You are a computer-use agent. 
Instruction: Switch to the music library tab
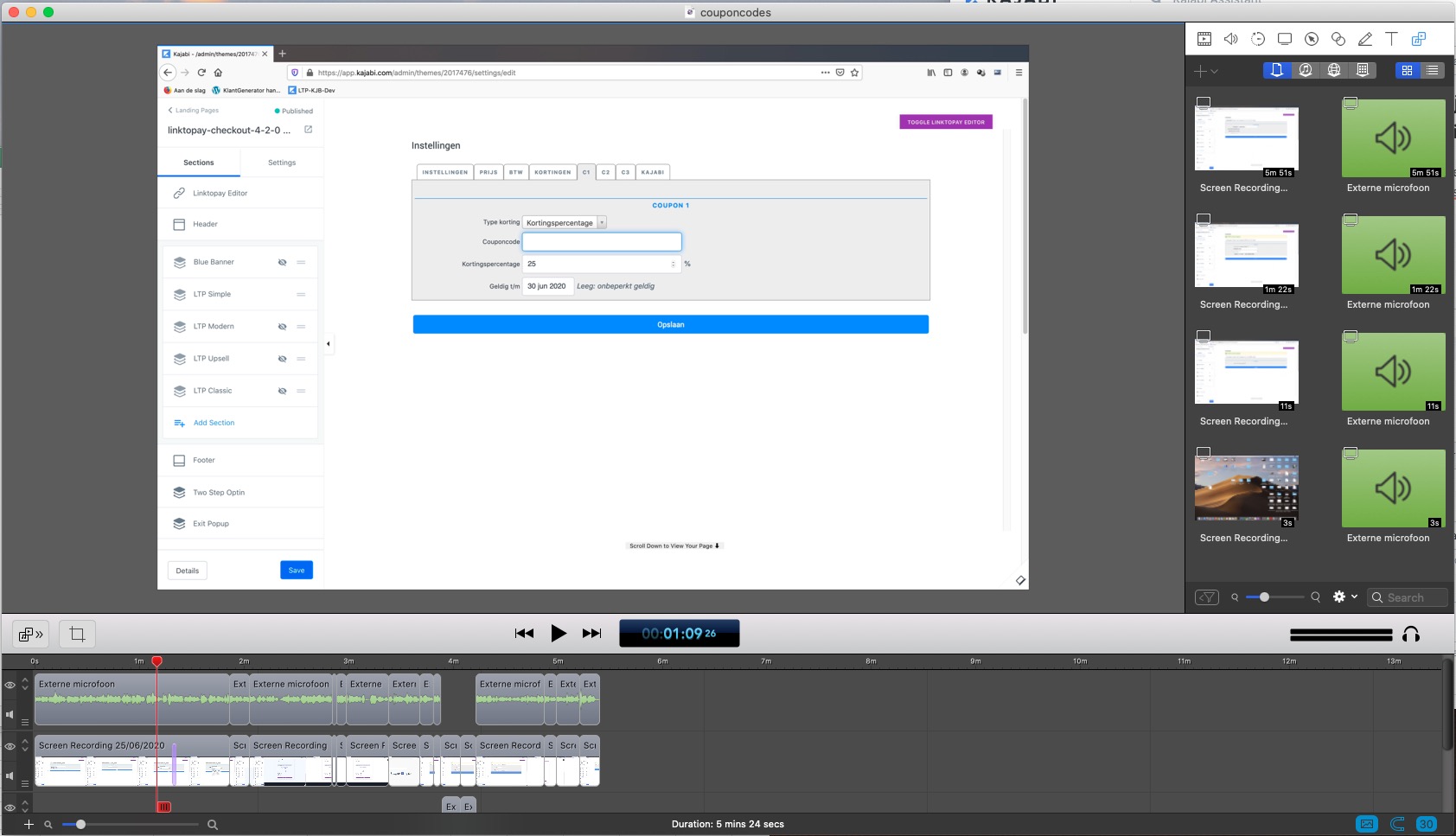tap(1306, 70)
